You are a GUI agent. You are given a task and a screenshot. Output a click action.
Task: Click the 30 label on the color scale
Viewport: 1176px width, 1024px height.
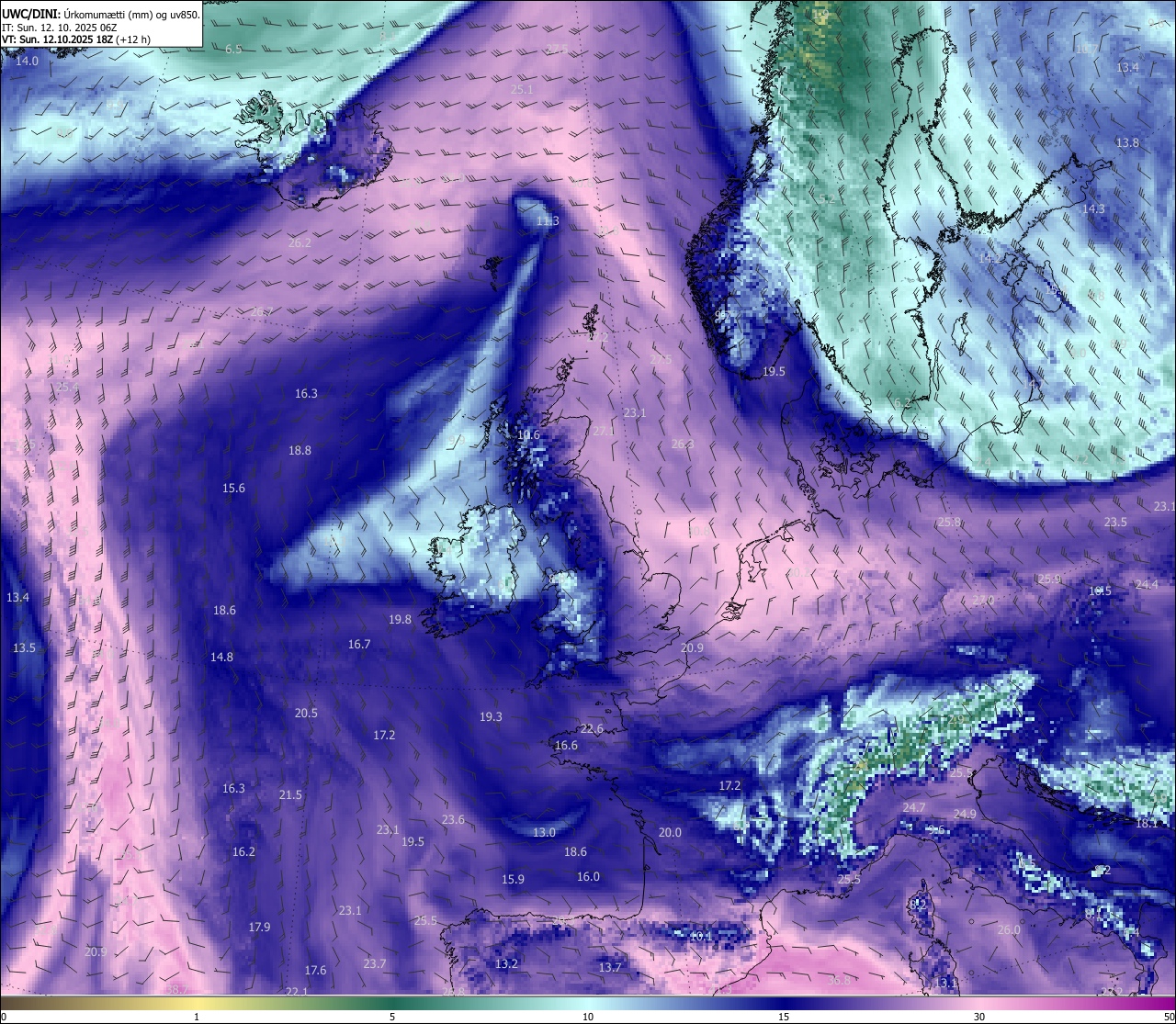(979, 1017)
